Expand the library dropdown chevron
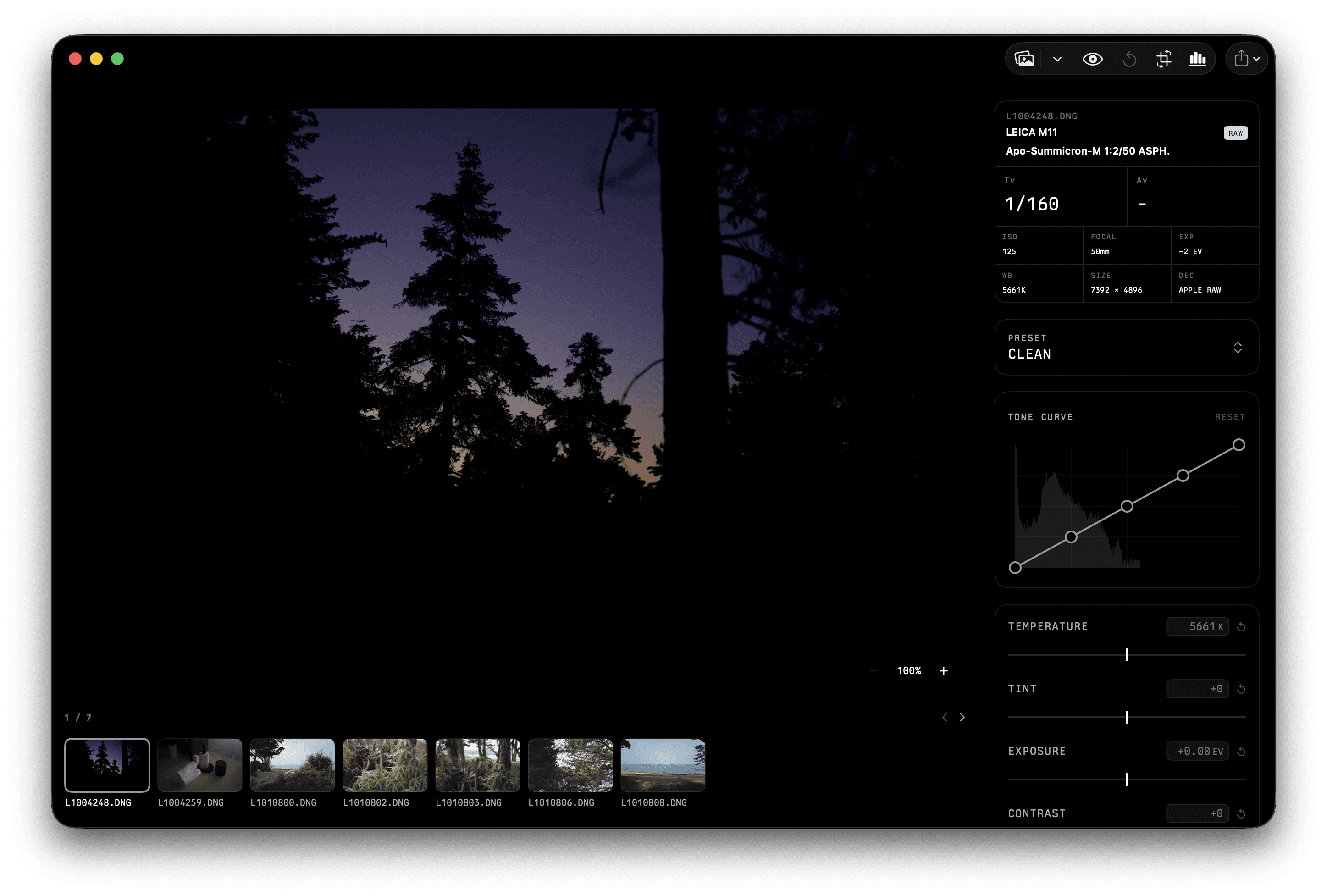Image resolution: width=1327 pixels, height=896 pixels. coord(1057,59)
